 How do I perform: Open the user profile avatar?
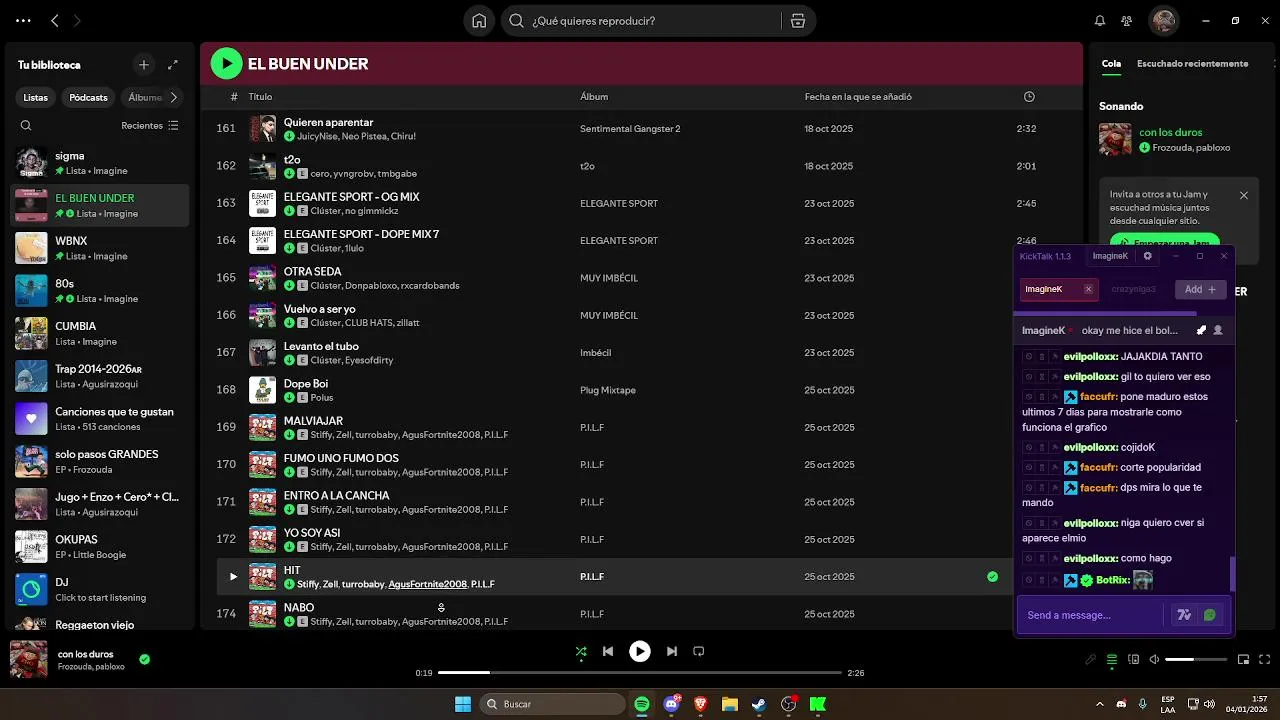click(x=1163, y=21)
